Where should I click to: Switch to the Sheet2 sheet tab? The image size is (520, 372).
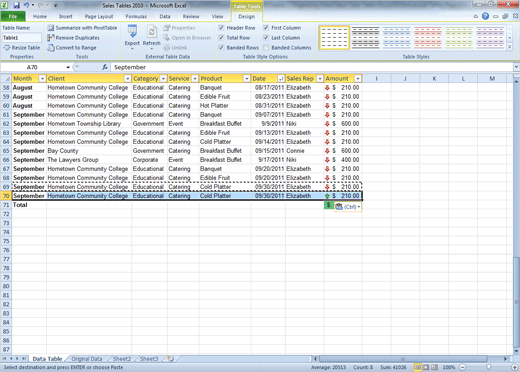[122, 359]
